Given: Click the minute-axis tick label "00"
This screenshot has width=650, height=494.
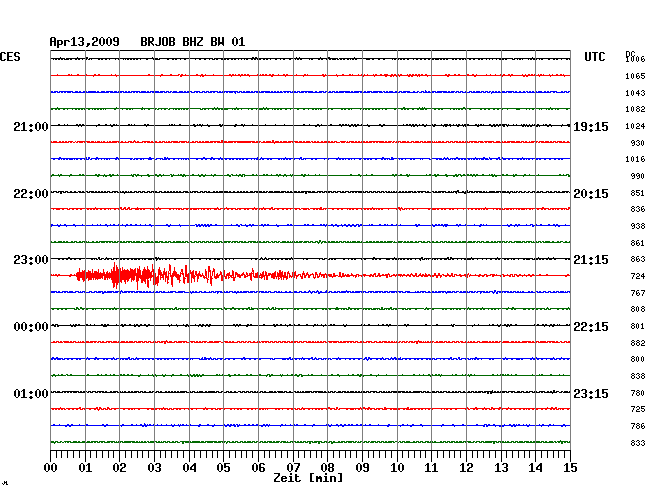Looking at the screenshot, I should (x=51, y=468).
